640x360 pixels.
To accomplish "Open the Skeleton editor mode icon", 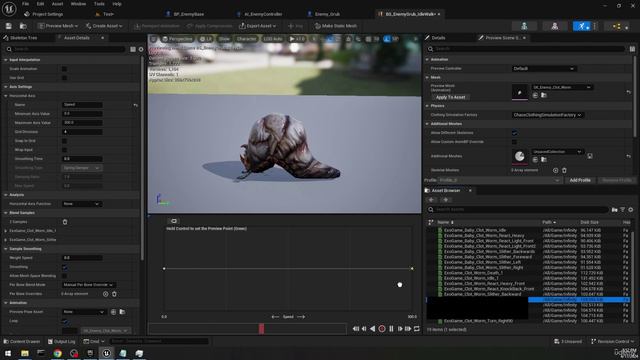I will tap(524, 26).
